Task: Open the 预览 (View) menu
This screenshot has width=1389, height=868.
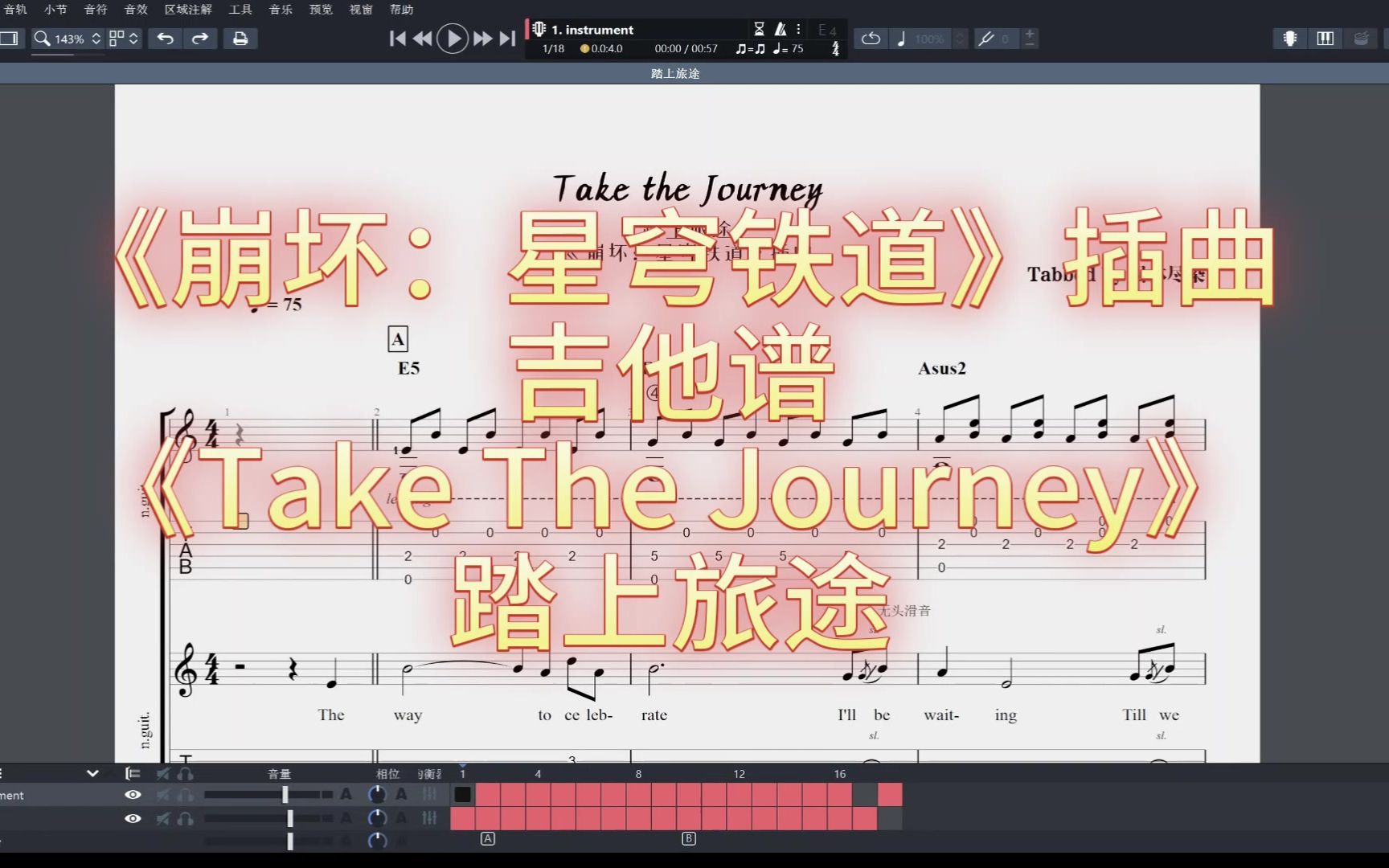Action: click(x=321, y=10)
